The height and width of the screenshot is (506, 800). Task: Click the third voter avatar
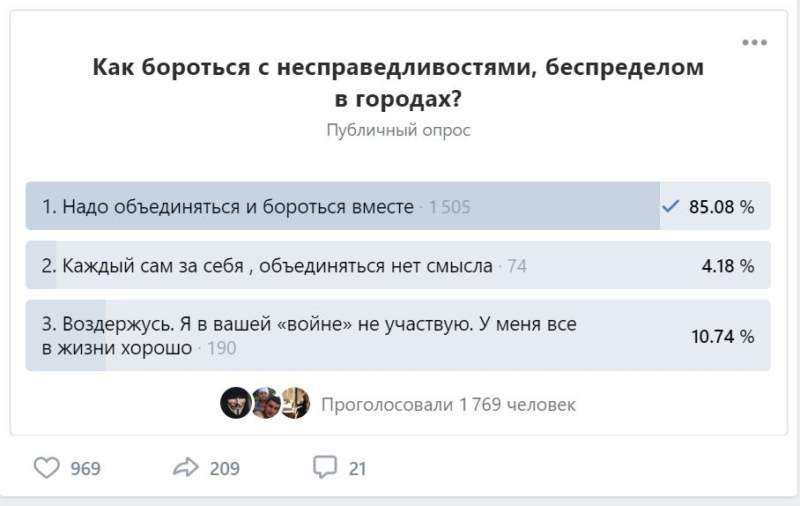pyautogui.click(x=295, y=404)
